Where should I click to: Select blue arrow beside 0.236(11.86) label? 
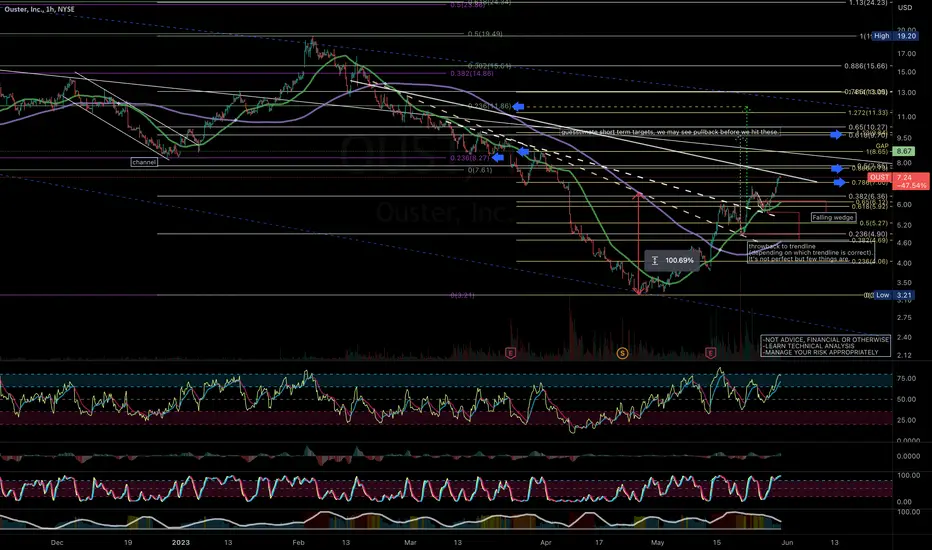tap(518, 106)
